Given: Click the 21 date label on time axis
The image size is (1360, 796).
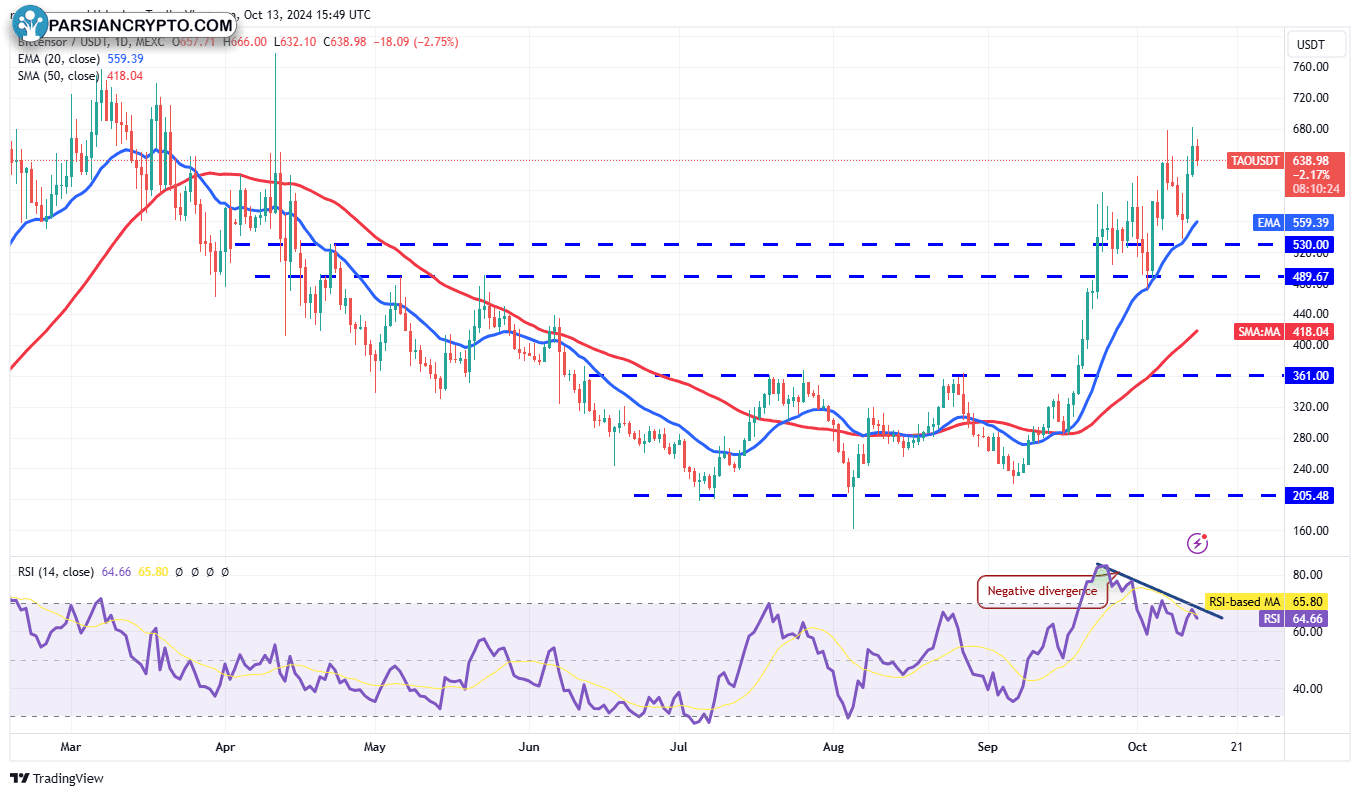Looking at the screenshot, I should tap(1237, 747).
